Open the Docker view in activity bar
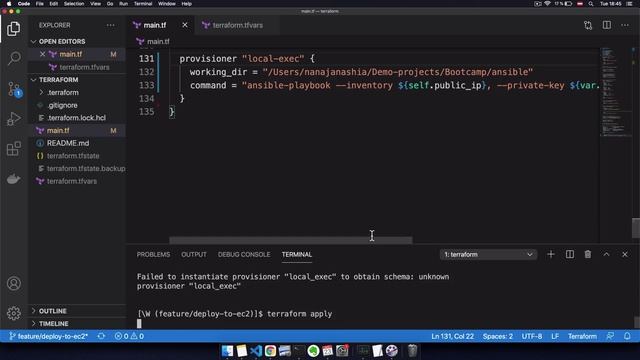 [13, 179]
